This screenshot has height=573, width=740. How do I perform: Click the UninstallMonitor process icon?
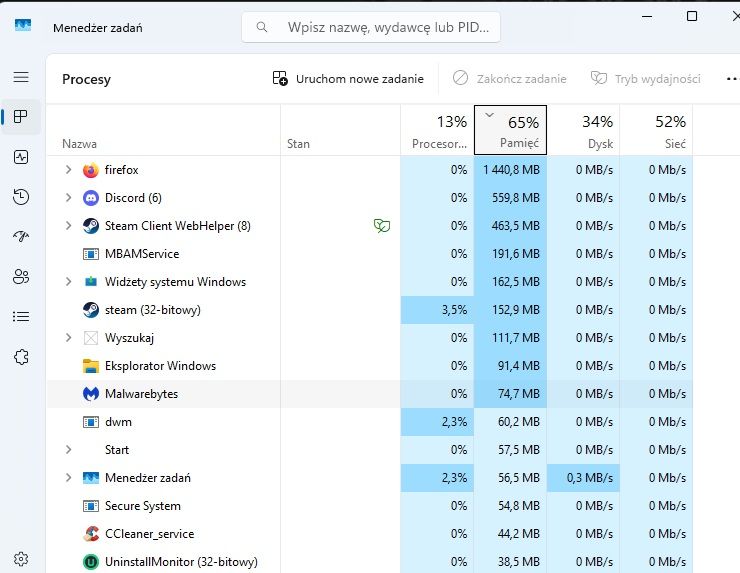pos(91,562)
